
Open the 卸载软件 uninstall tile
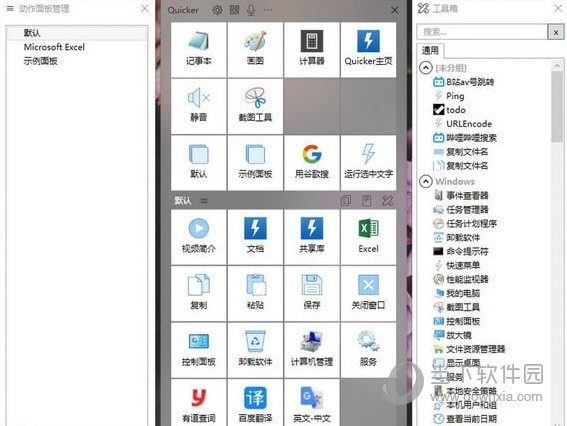[x=255, y=350]
